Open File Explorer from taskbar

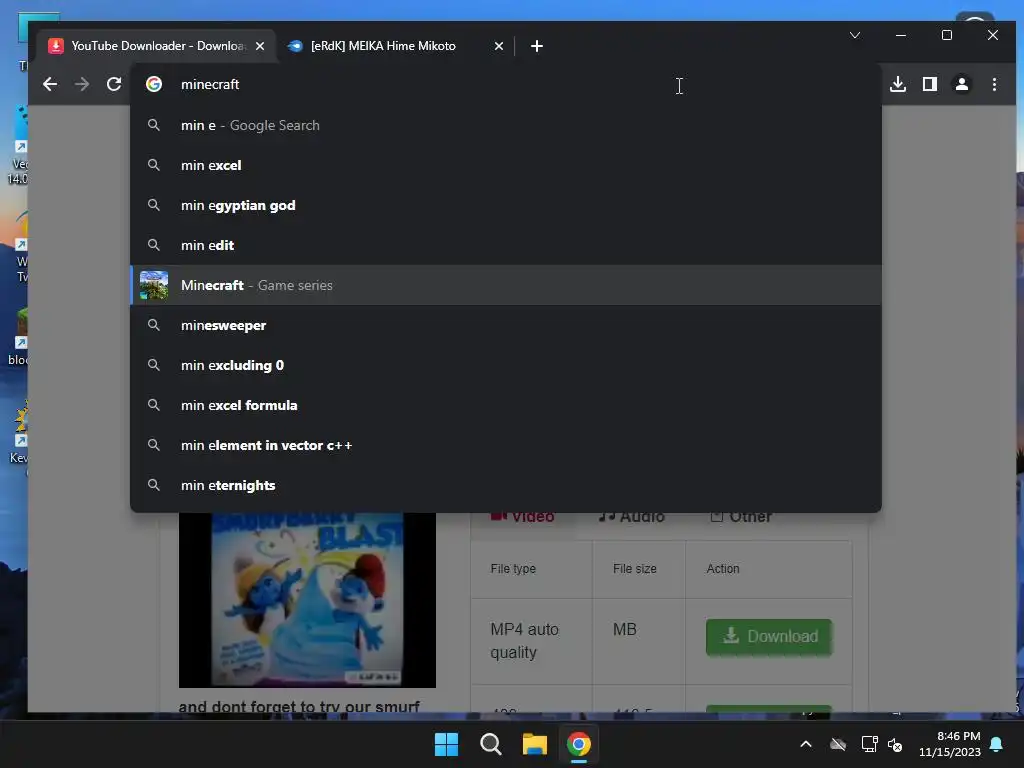click(534, 744)
